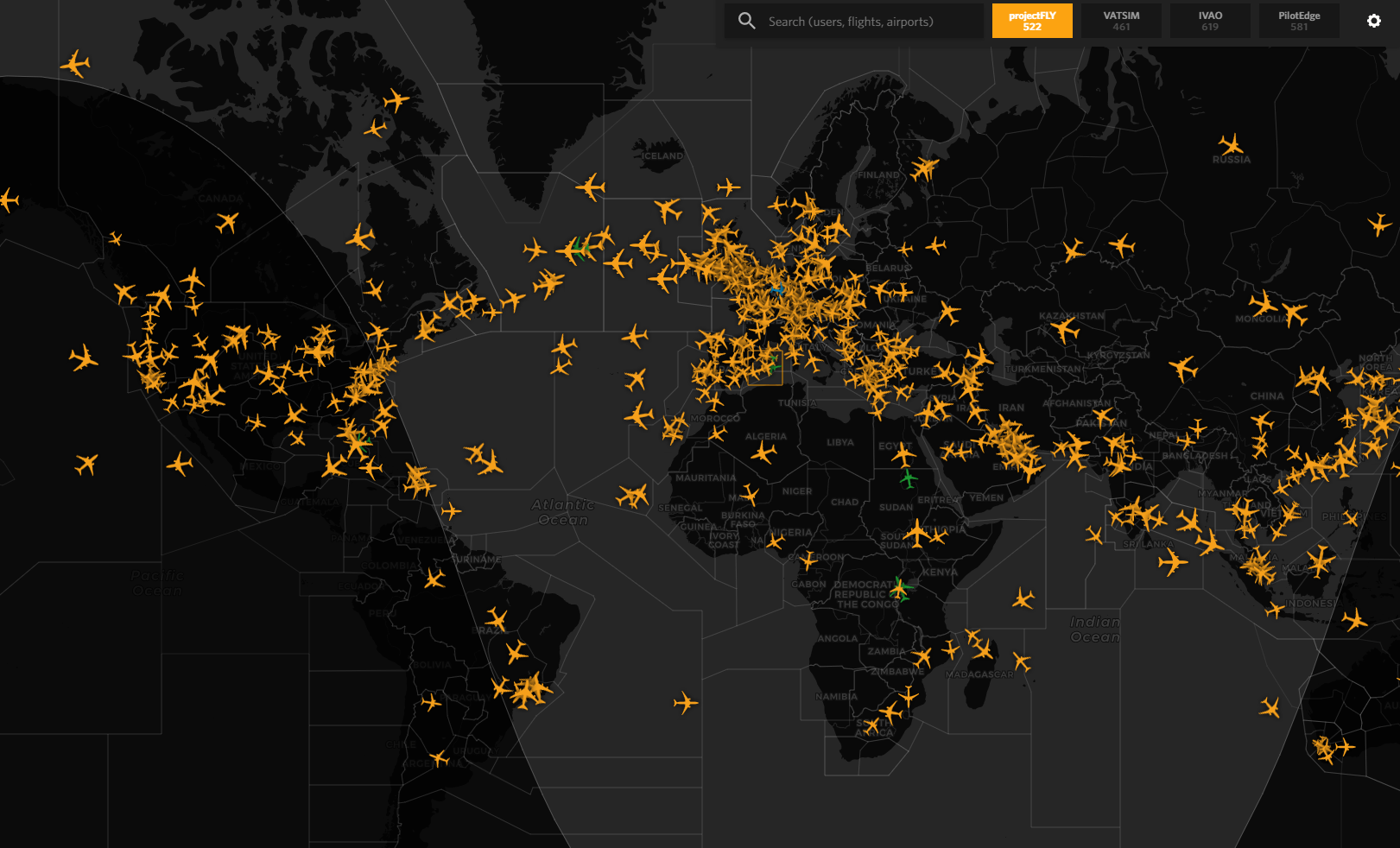
Task: Select the aircraft south of the Algeria label
Action: (x=763, y=452)
